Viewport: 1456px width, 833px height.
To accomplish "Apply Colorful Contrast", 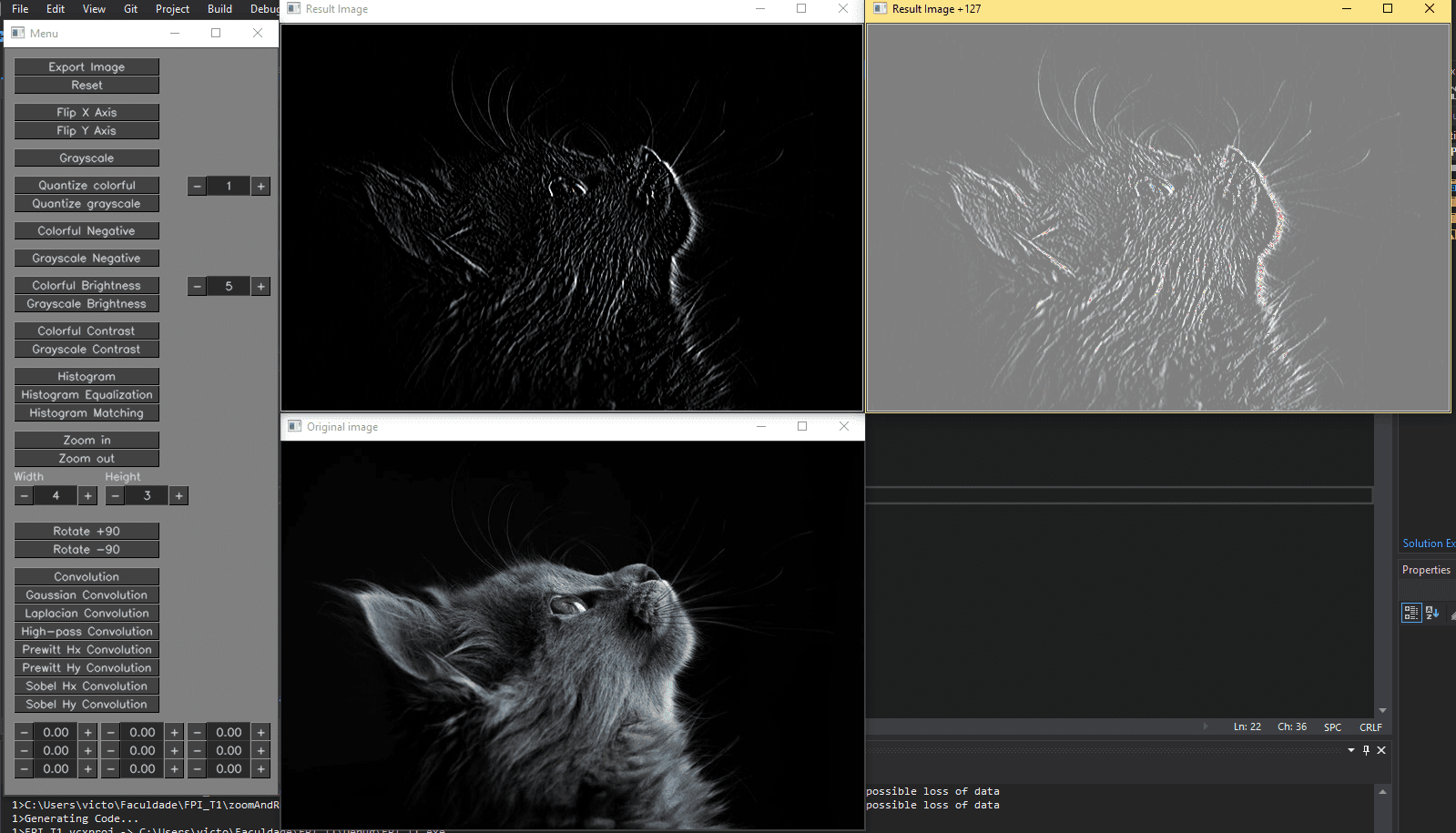I will tap(87, 330).
